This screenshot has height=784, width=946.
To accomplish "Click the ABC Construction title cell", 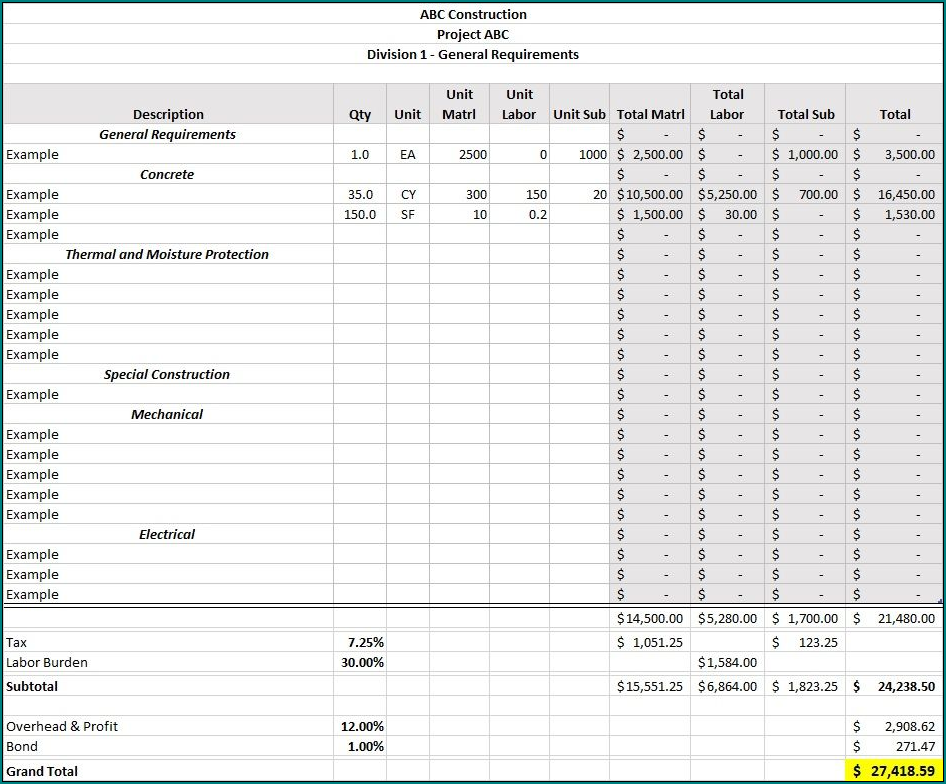I will tap(472, 14).
